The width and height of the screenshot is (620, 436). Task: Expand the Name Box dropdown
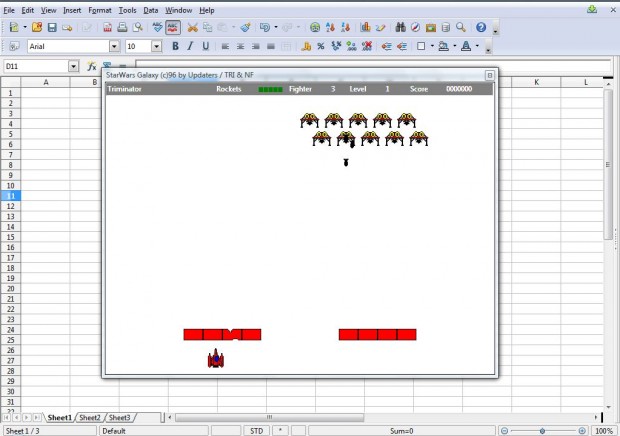click(x=74, y=66)
